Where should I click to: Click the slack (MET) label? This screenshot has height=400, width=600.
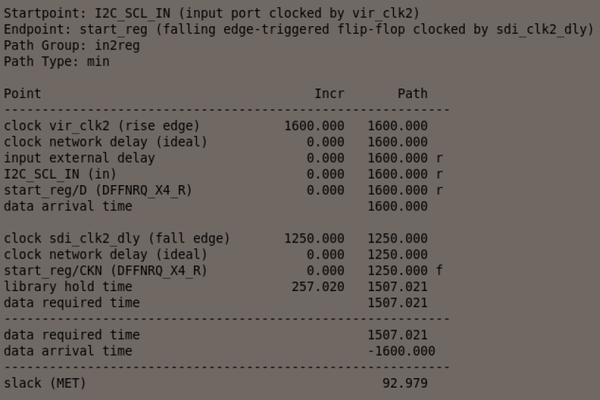click(45, 383)
